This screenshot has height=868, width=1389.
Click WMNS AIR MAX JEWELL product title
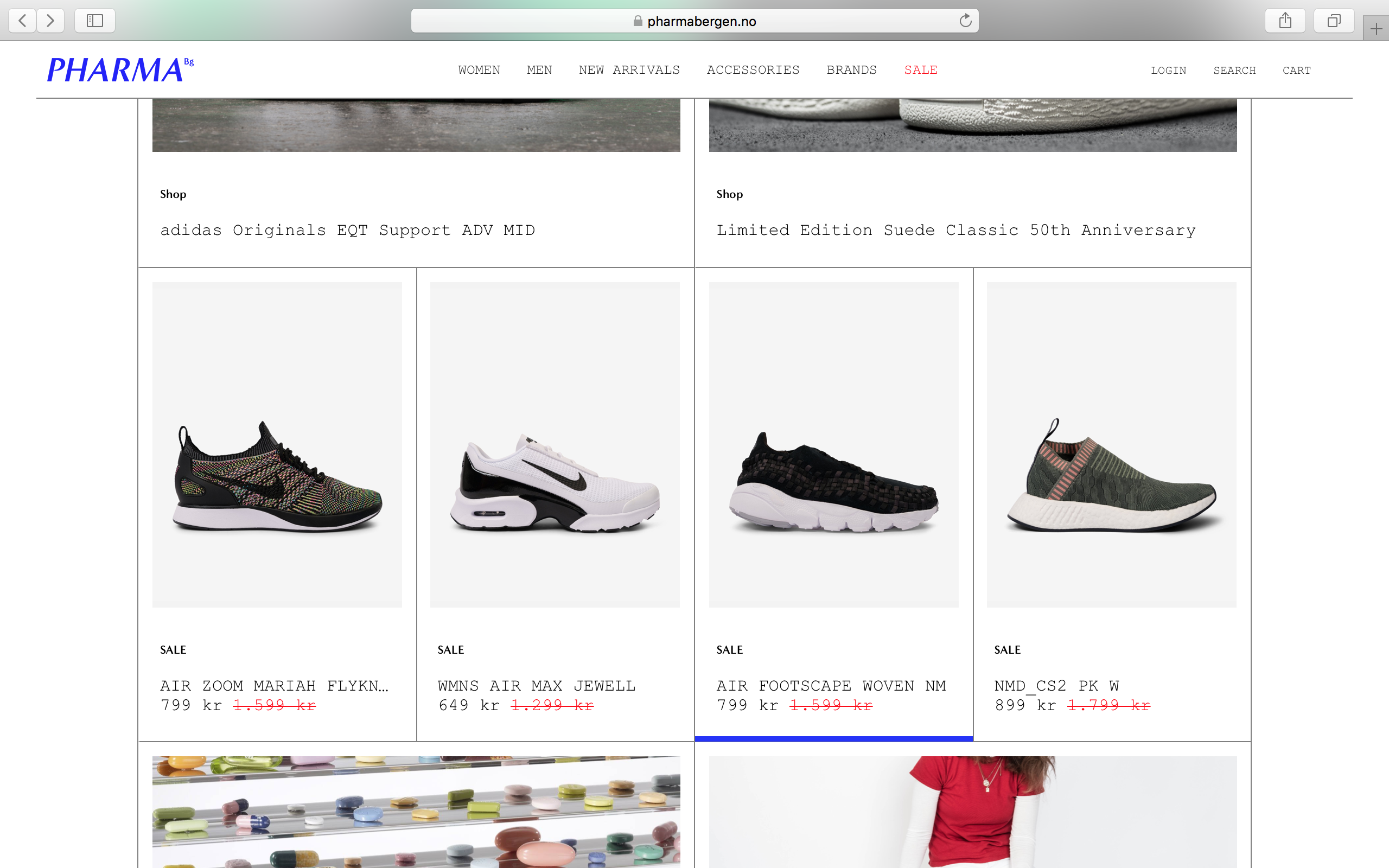click(x=536, y=685)
